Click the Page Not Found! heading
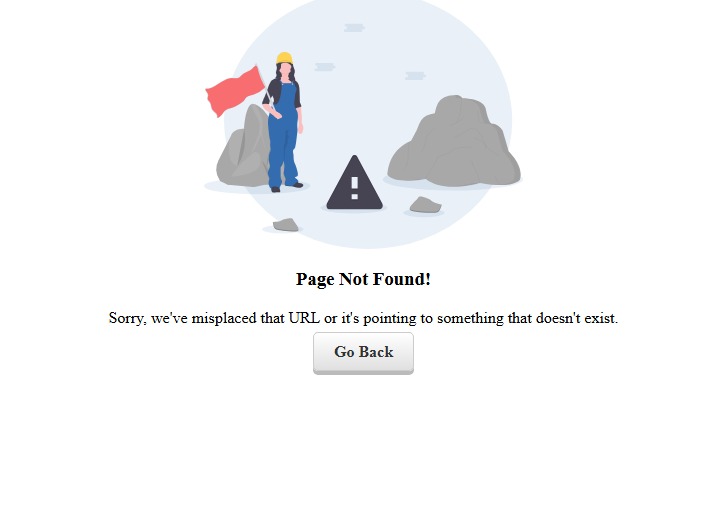The image size is (707, 507). click(x=363, y=279)
